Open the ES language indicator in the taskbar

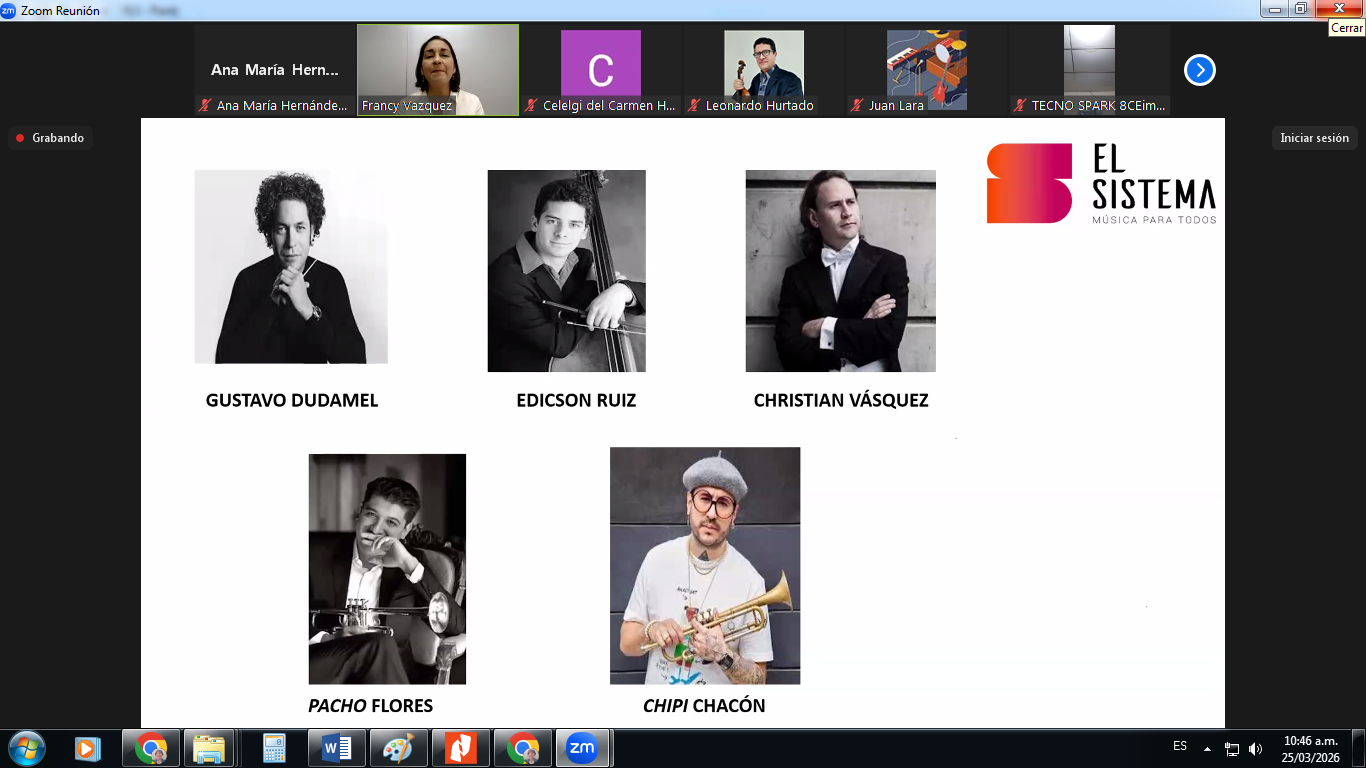[x=1179, y=747]
